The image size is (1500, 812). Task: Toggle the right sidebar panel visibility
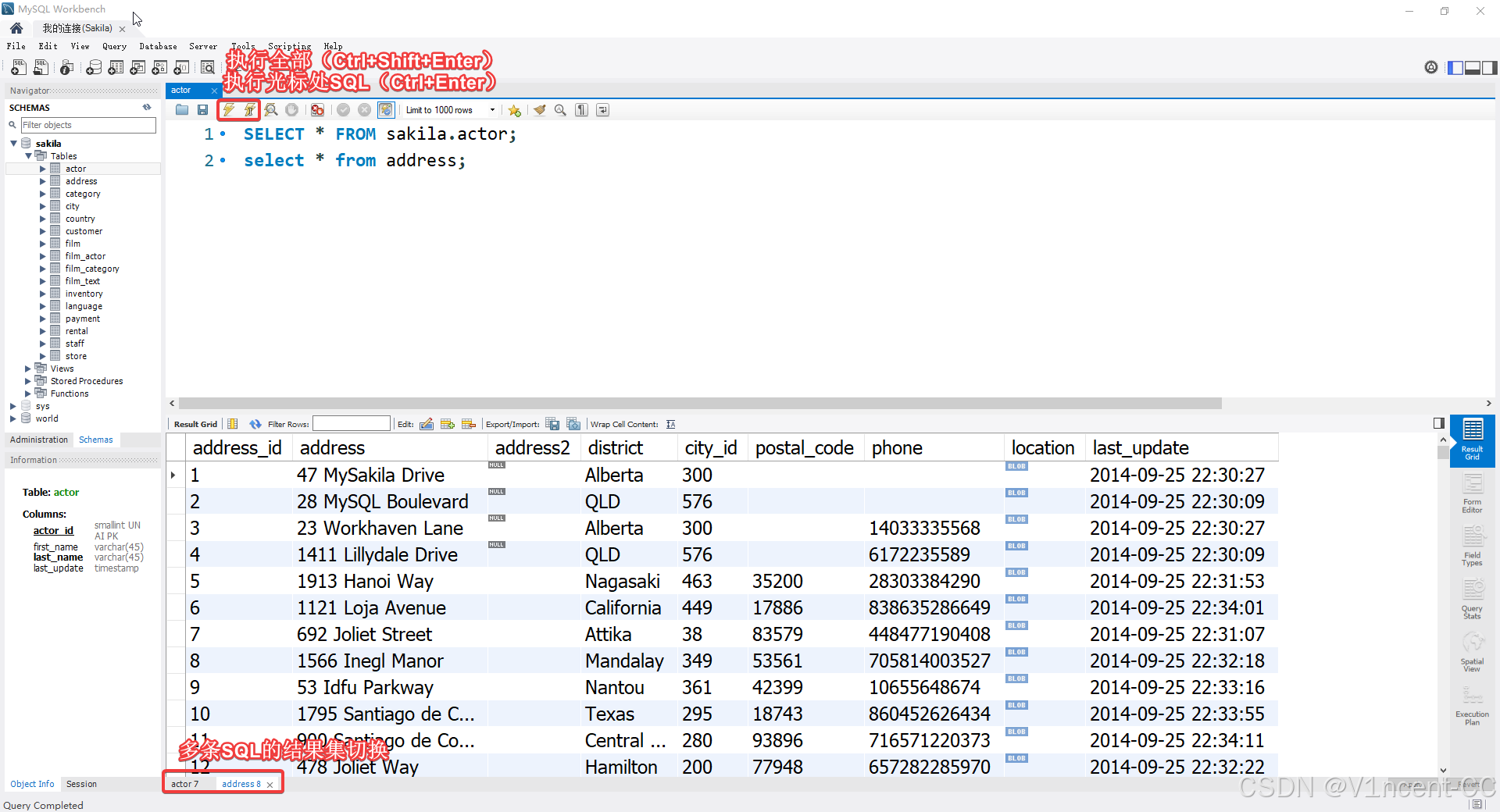(x=1489, y=68)
